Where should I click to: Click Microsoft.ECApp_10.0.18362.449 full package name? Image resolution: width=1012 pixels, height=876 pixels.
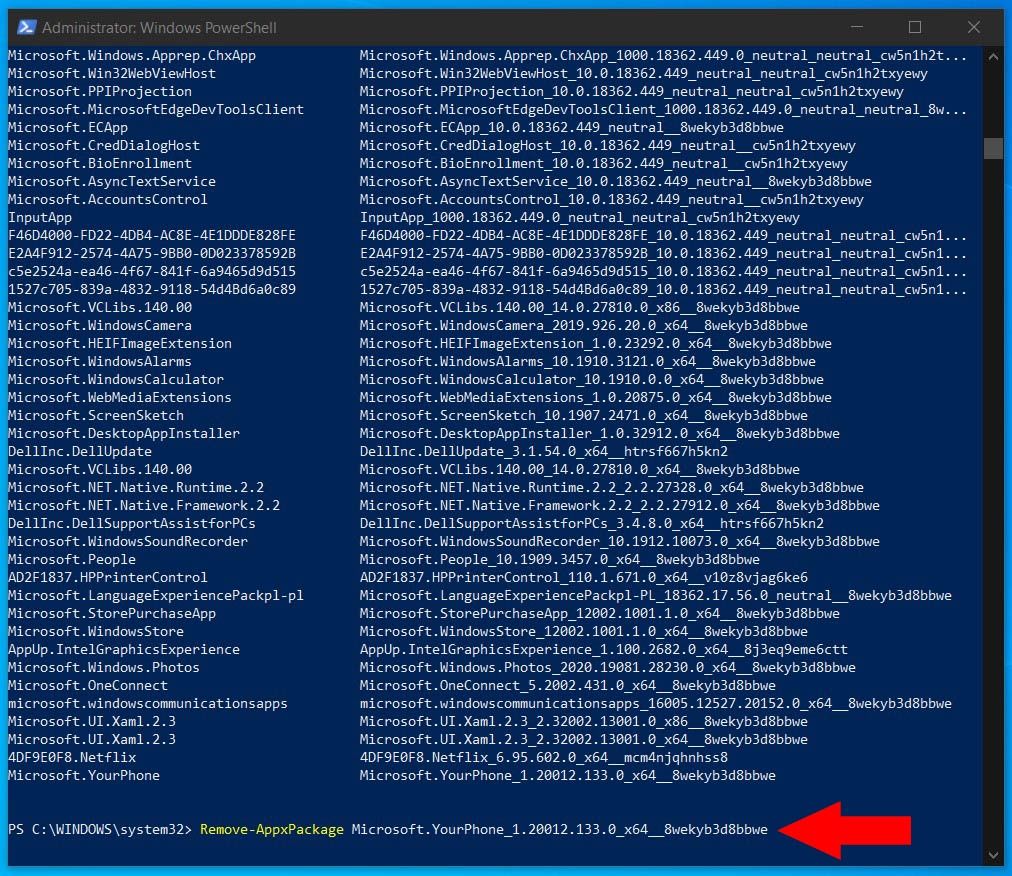click(571, 127)
